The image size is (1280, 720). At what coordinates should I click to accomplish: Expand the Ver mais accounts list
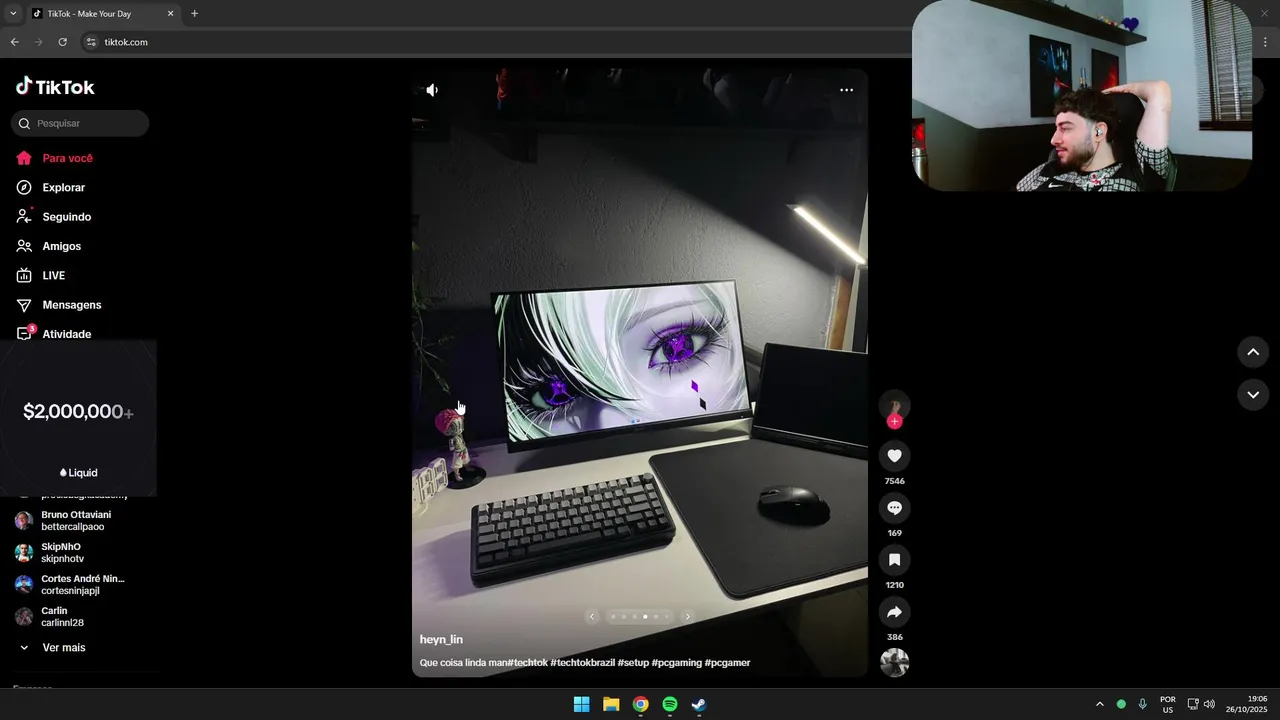click(x=52, y=648)
